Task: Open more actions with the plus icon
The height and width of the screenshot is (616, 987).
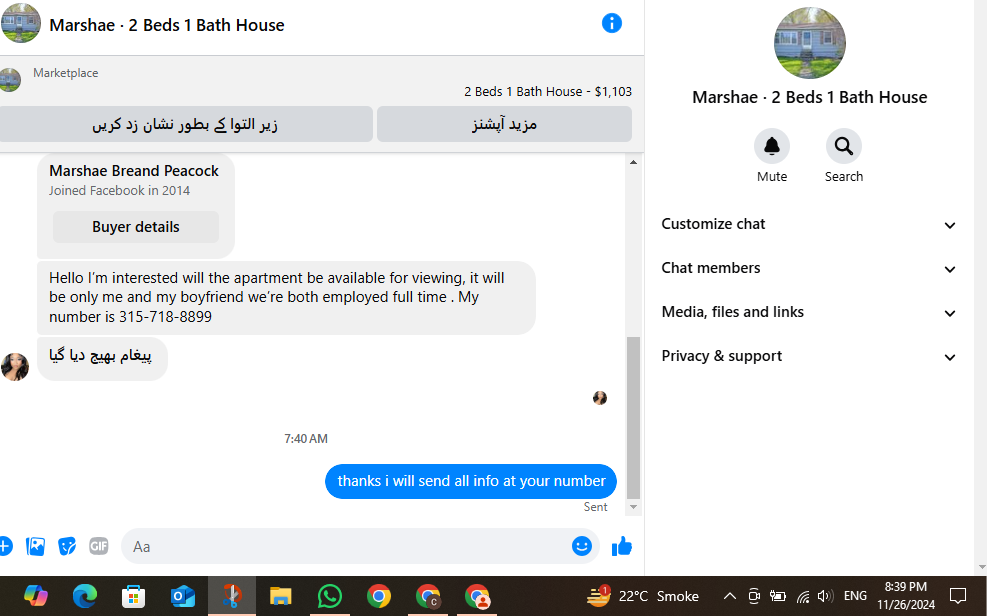Action: coord(5,546)
